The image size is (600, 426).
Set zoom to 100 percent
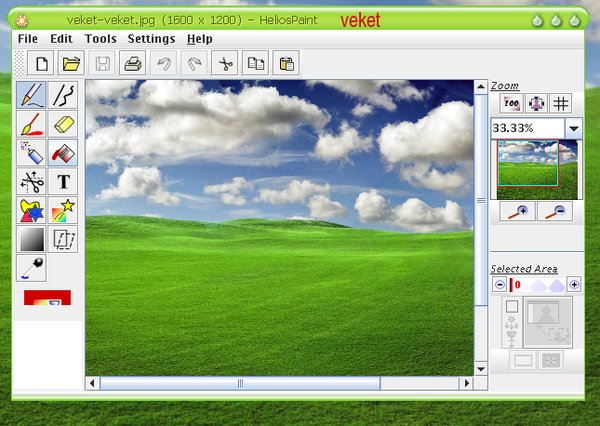pyautogui.click(x=512, y=103)
